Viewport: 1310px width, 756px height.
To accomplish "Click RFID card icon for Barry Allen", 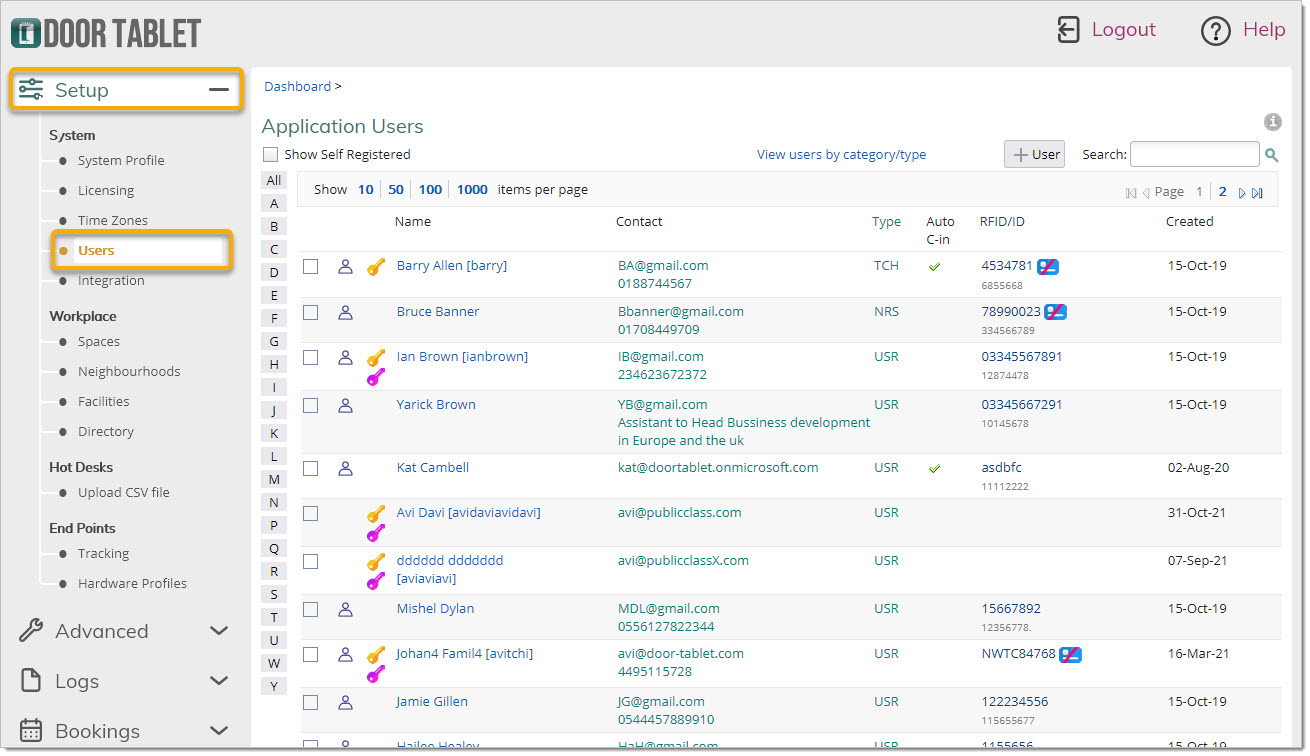I will [1047, 267].
